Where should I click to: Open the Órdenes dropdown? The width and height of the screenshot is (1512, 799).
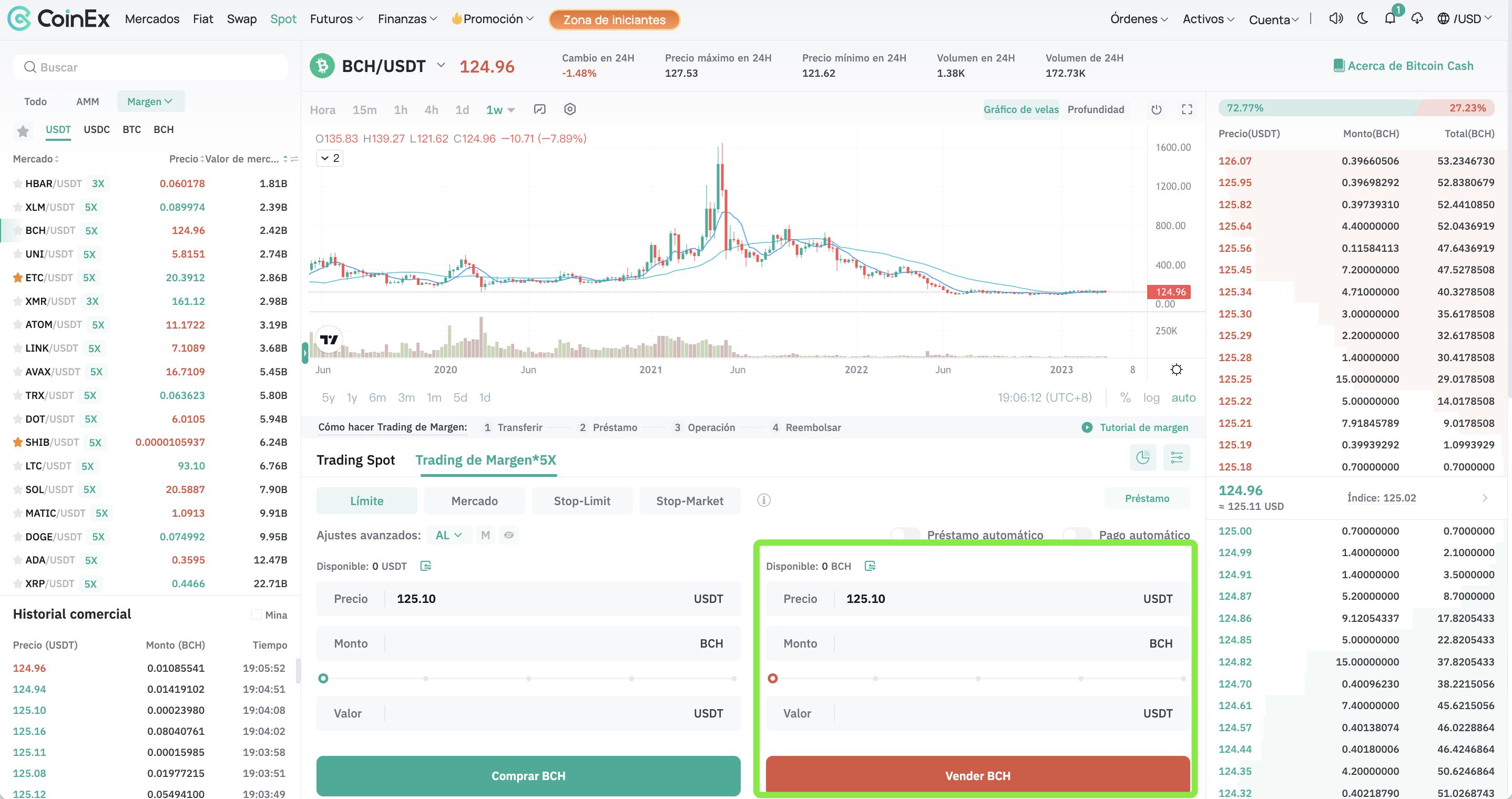tap(1139, 19)
